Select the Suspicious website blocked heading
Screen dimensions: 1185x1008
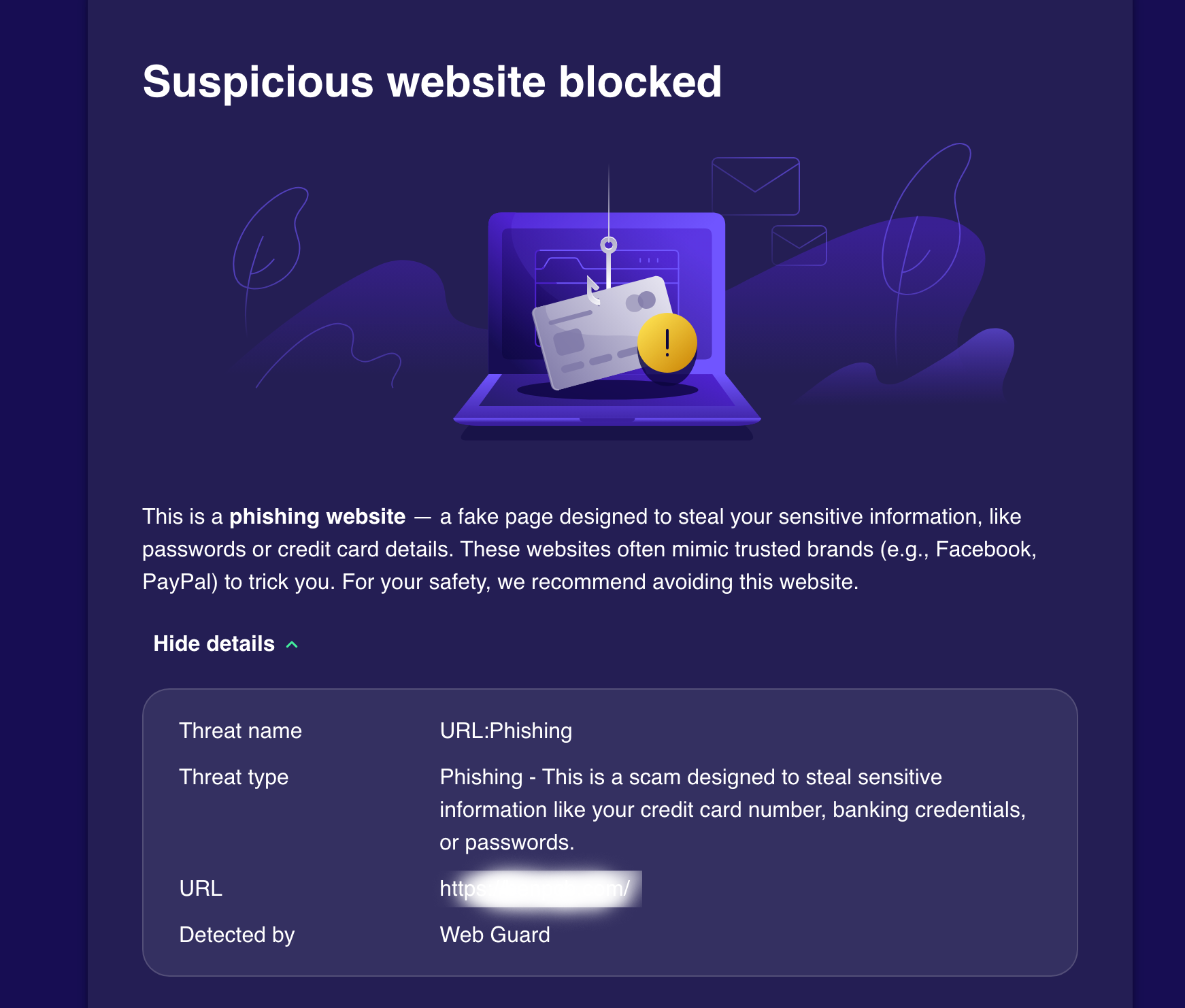[432, 82]
